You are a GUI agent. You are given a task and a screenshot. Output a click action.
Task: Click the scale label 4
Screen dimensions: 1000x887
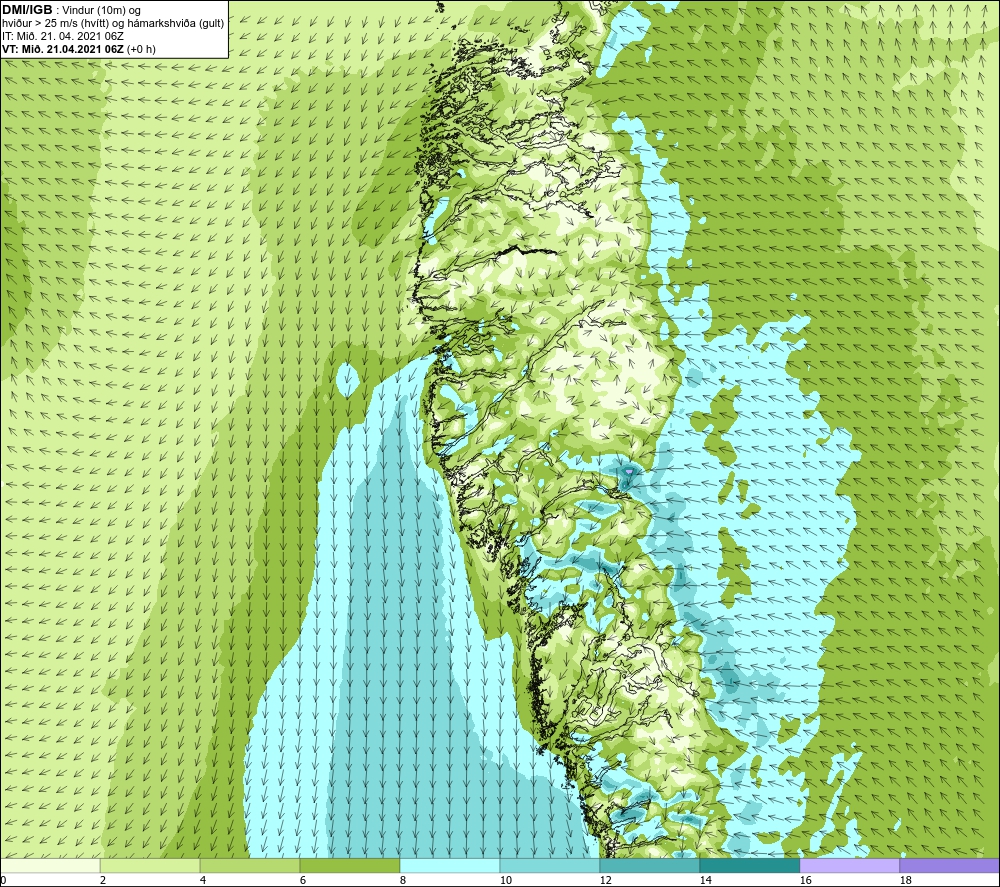coord(203,881)
